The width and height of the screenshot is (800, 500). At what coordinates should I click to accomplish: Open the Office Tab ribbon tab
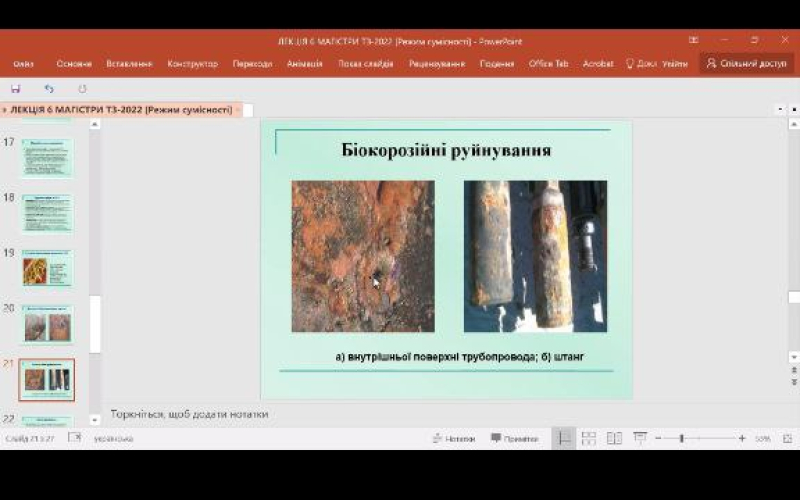coord(548,64)
